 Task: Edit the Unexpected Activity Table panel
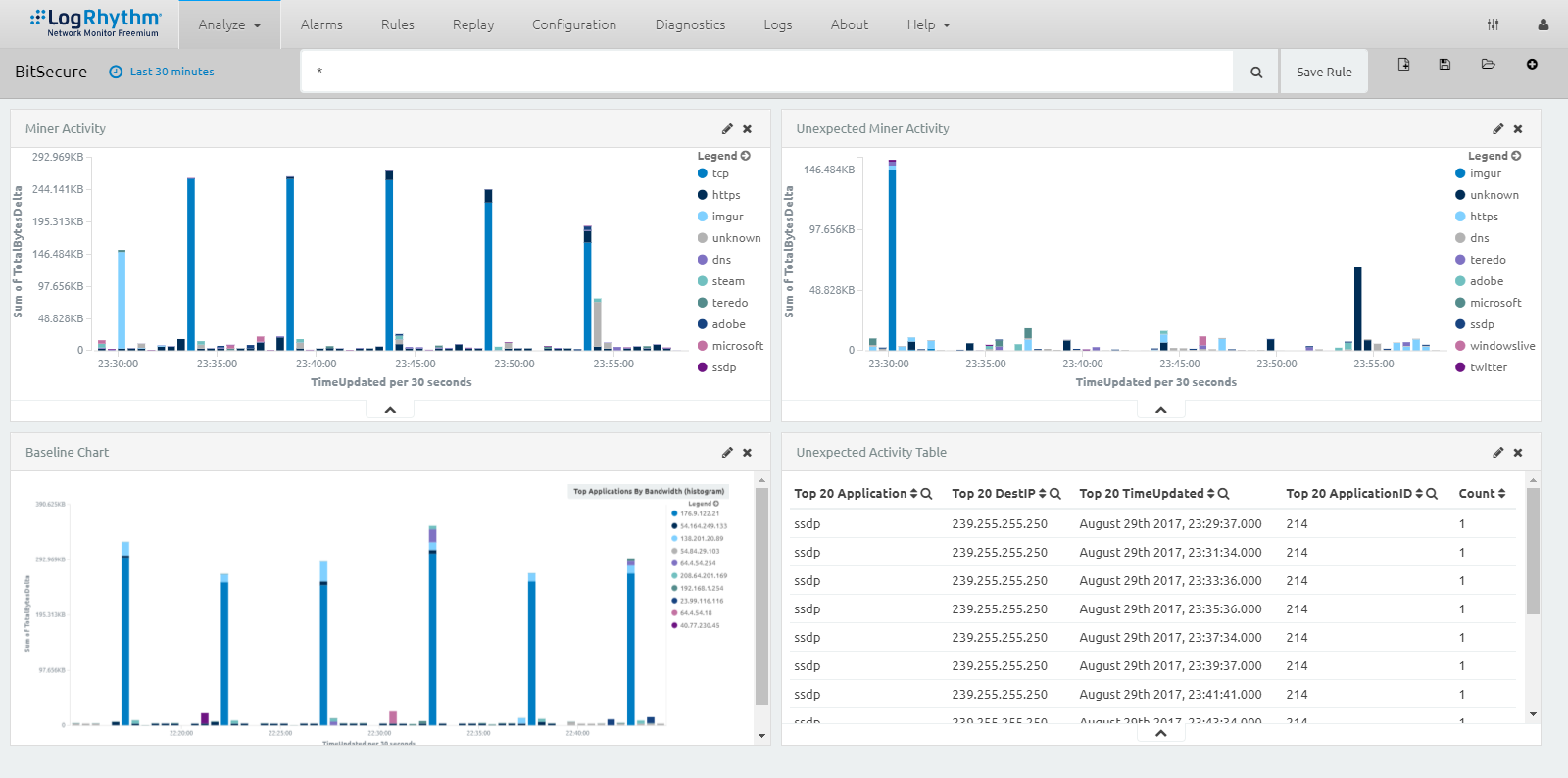coord(1498,452)
